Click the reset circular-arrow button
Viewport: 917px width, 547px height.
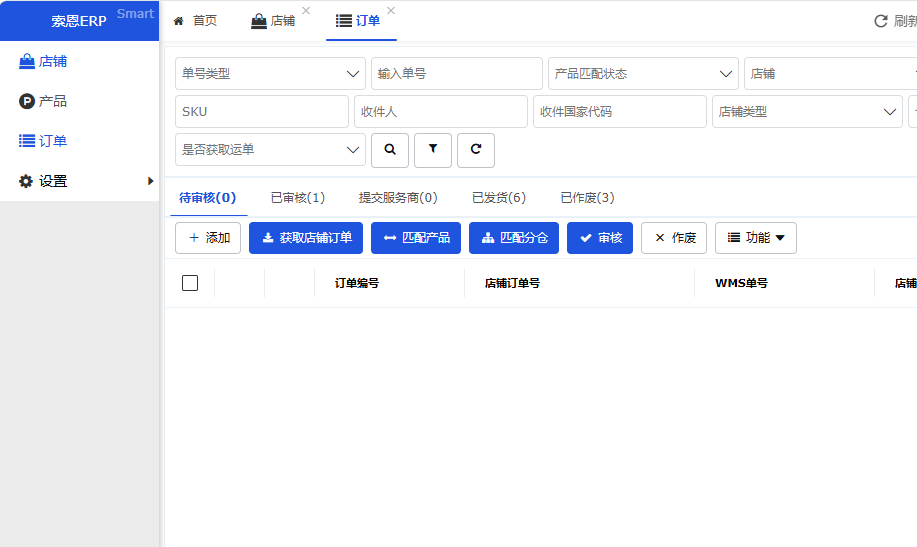[x=475, y=150]
